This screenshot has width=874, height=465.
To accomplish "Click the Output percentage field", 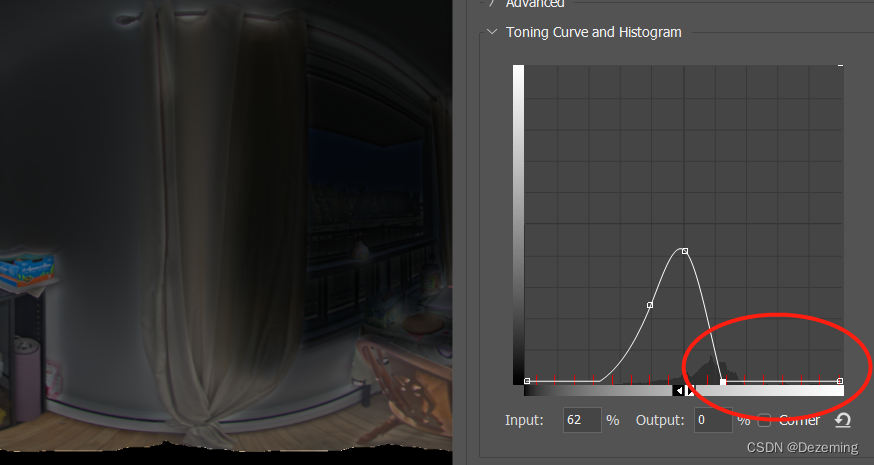I will pyautogui.click(x=713, y=420).
